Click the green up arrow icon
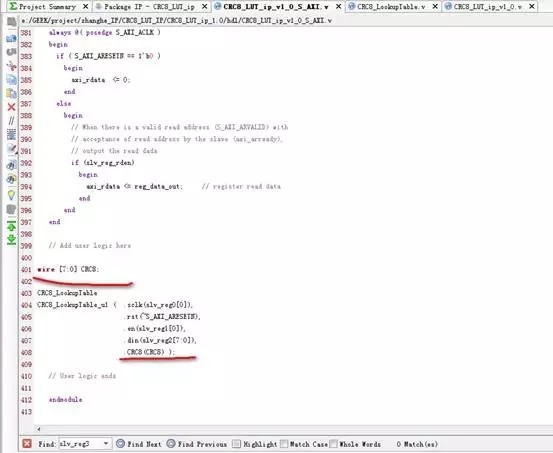The width and height of the screenshot is (553, 453). click(x=11, y=226)
